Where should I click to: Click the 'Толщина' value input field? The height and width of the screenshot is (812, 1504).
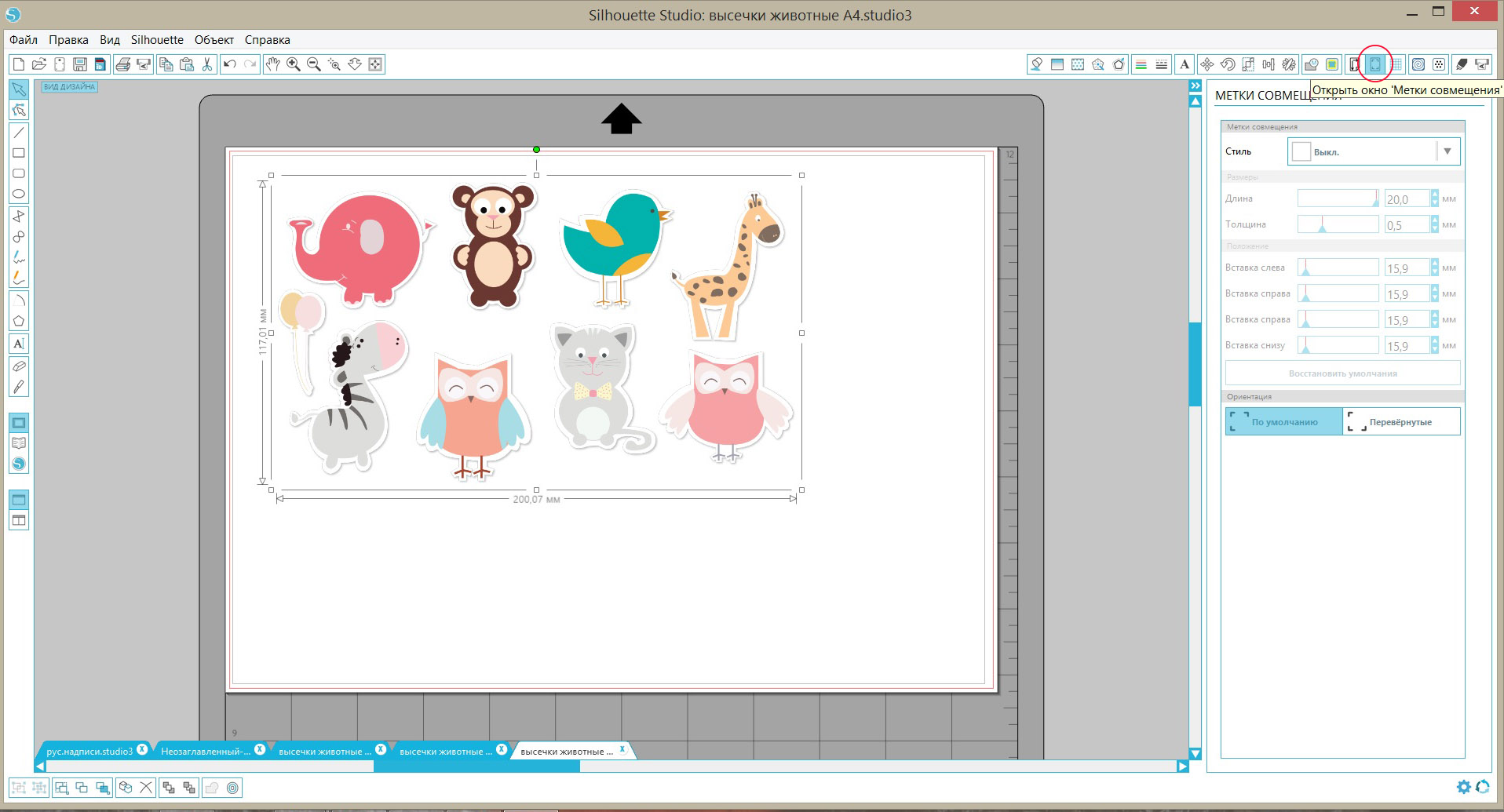pos(1406,225)
